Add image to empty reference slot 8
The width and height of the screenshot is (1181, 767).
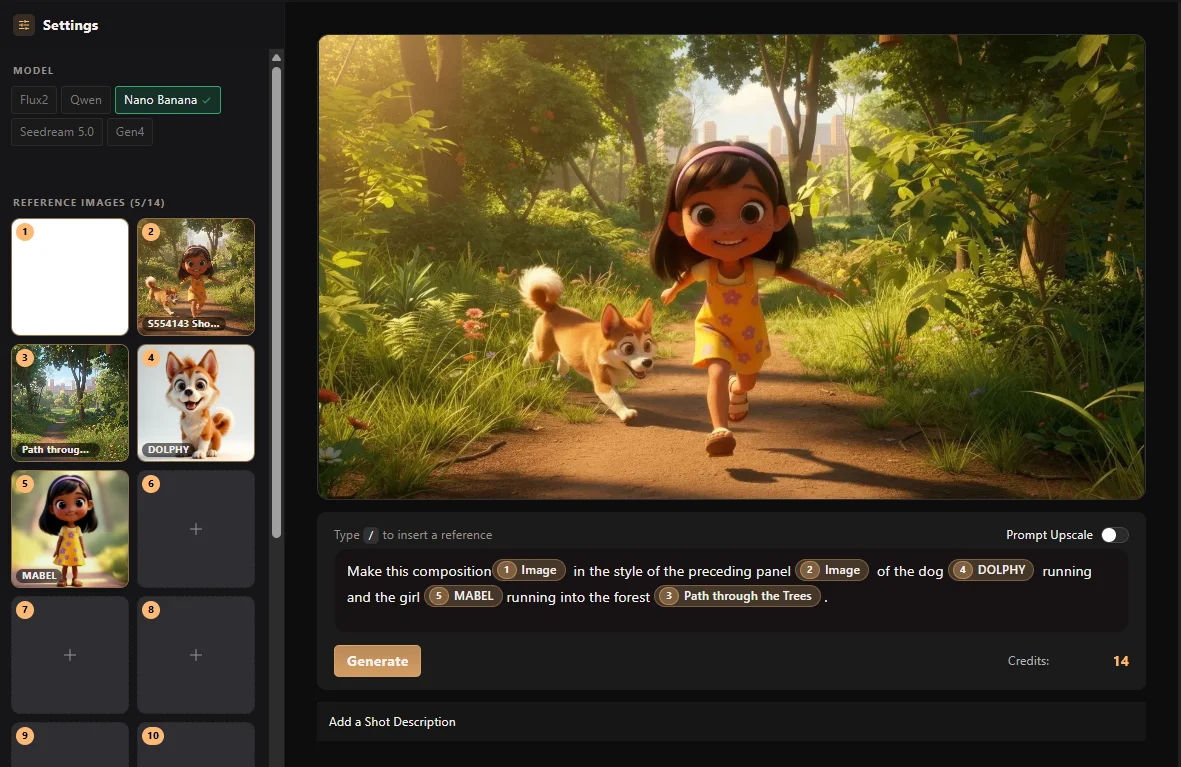(x=196, y=655)
